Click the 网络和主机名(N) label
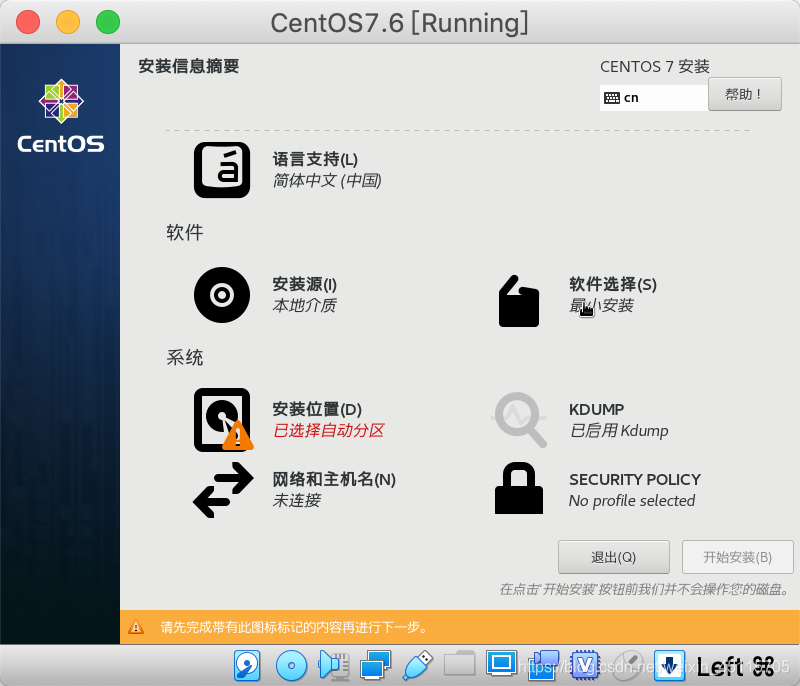Image resolution: width=800 pixels, height=686 pixels. [x=334, y=479]
